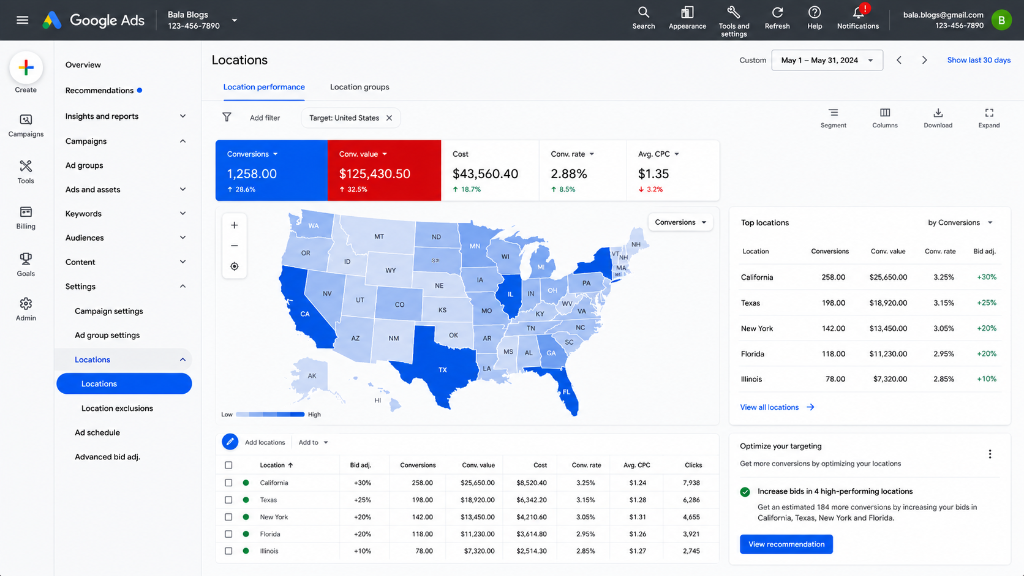
Task: Remove the Target: United States filter
Action: click(389, 118)
